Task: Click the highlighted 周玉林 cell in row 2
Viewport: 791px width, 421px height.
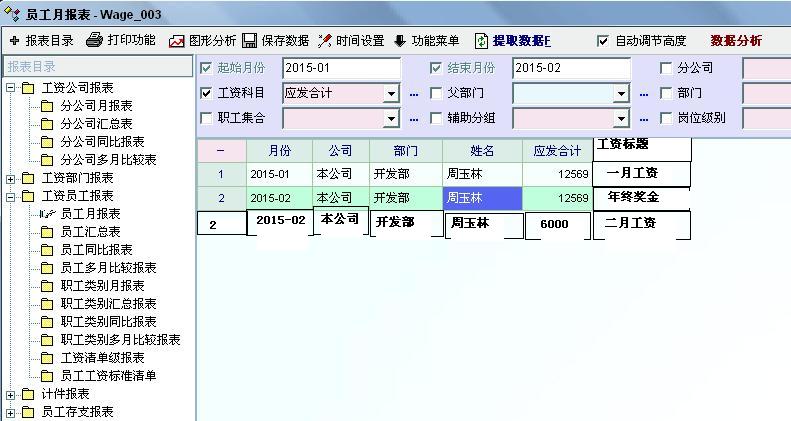Action: pyautogui.click(x=482, y=198)
